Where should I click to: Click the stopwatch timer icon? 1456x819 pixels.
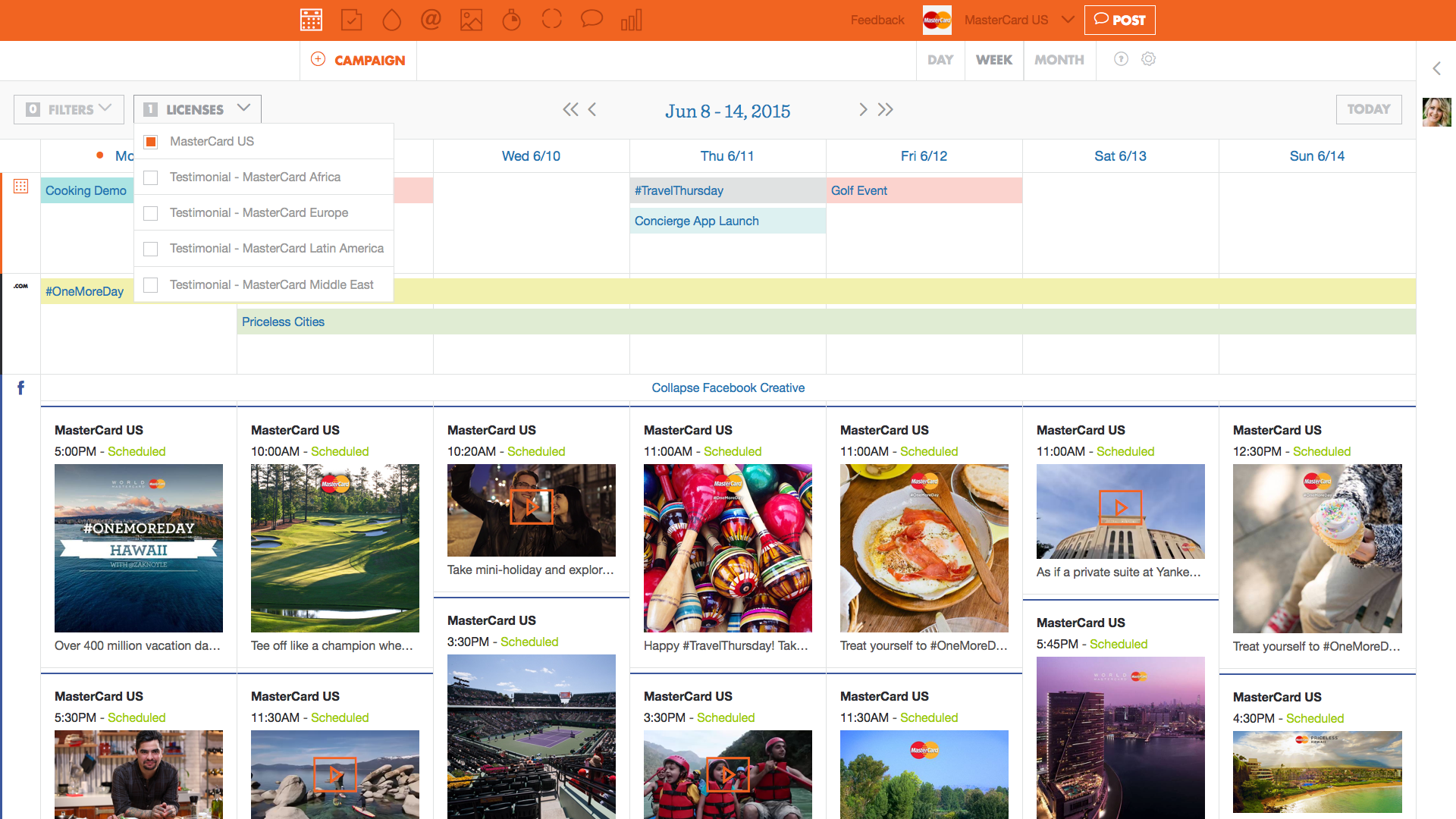click(x=512, y=20)
